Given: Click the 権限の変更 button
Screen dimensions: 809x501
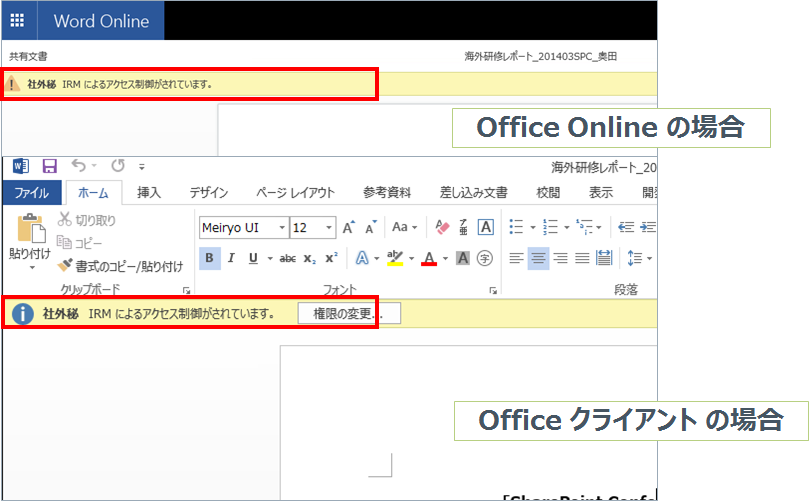Looking at the screenshot, I should (x=349, y=314).
